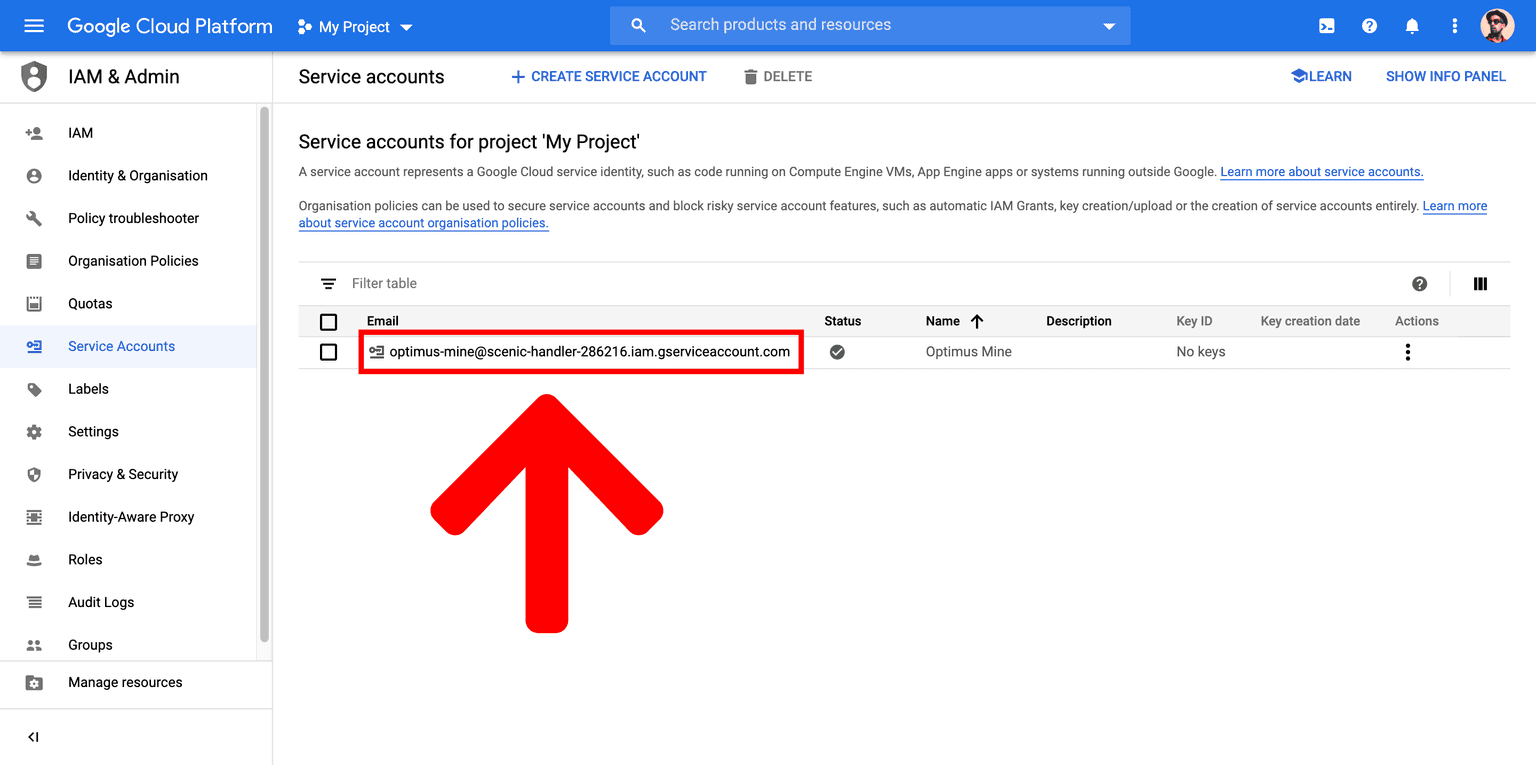The image size is (1536, 765).
Task: Click the filter funnel icon above the table
Action: (328, 283)
